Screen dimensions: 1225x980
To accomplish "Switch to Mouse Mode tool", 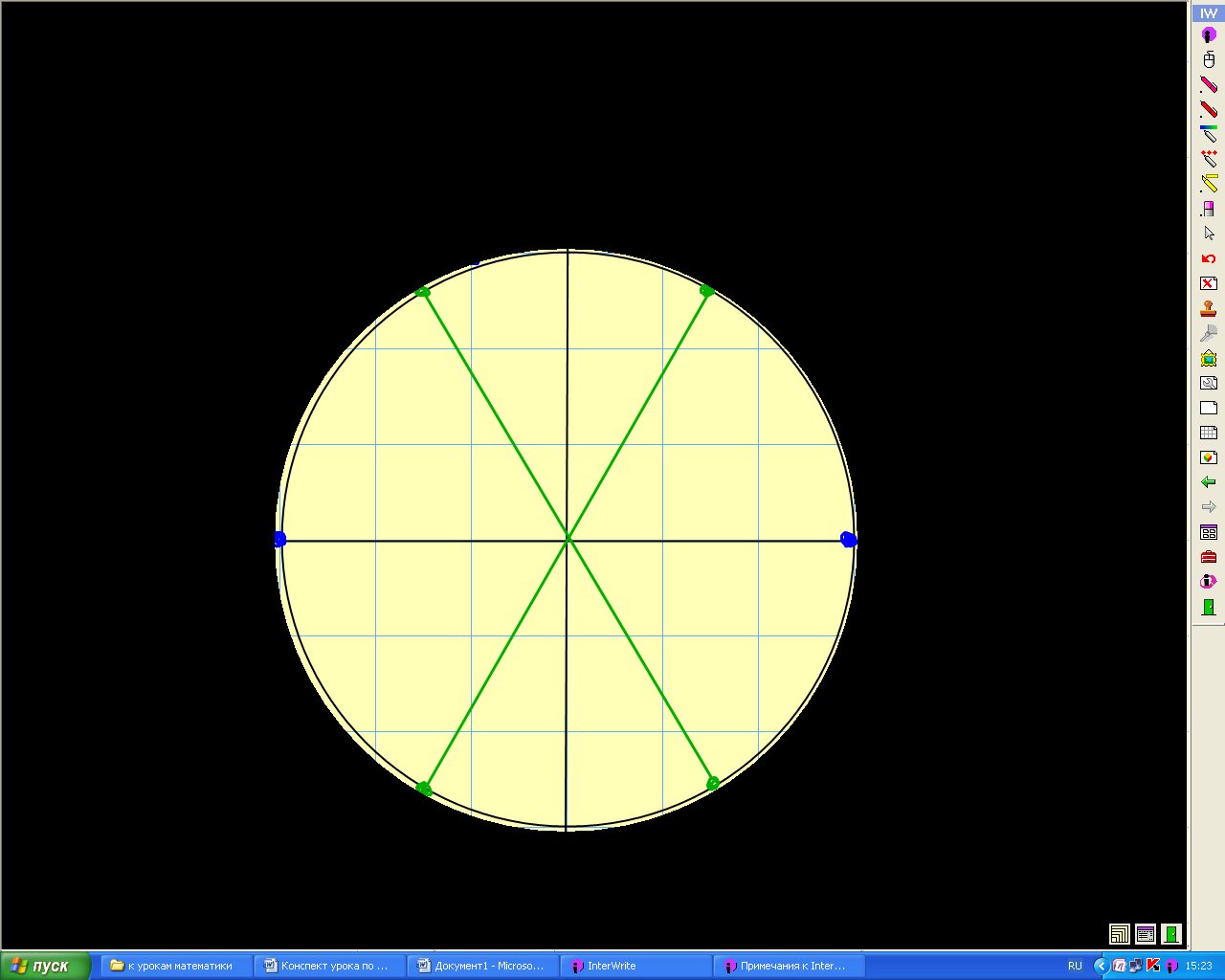I will coord(1209,60).
